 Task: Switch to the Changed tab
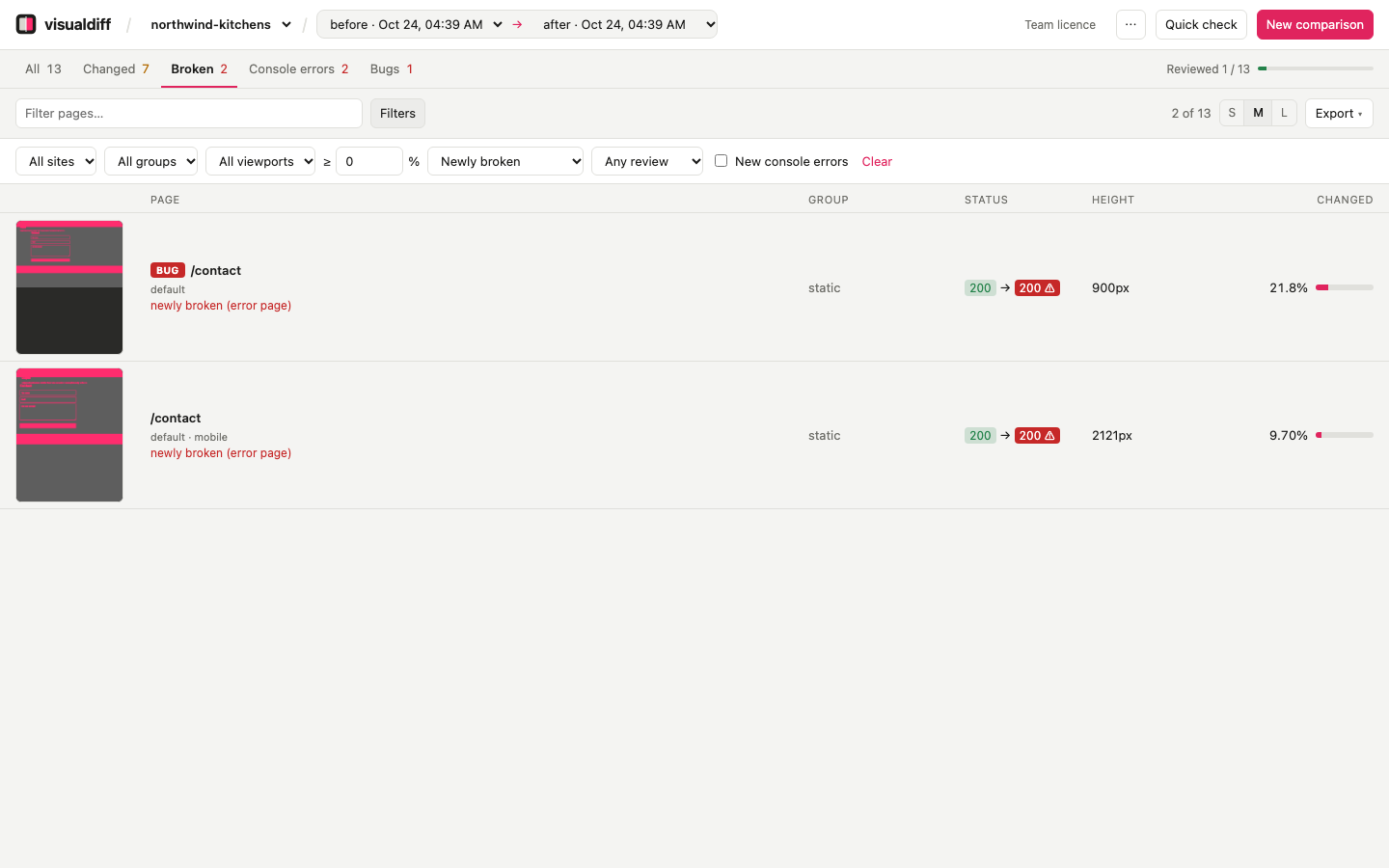[116, 68]
